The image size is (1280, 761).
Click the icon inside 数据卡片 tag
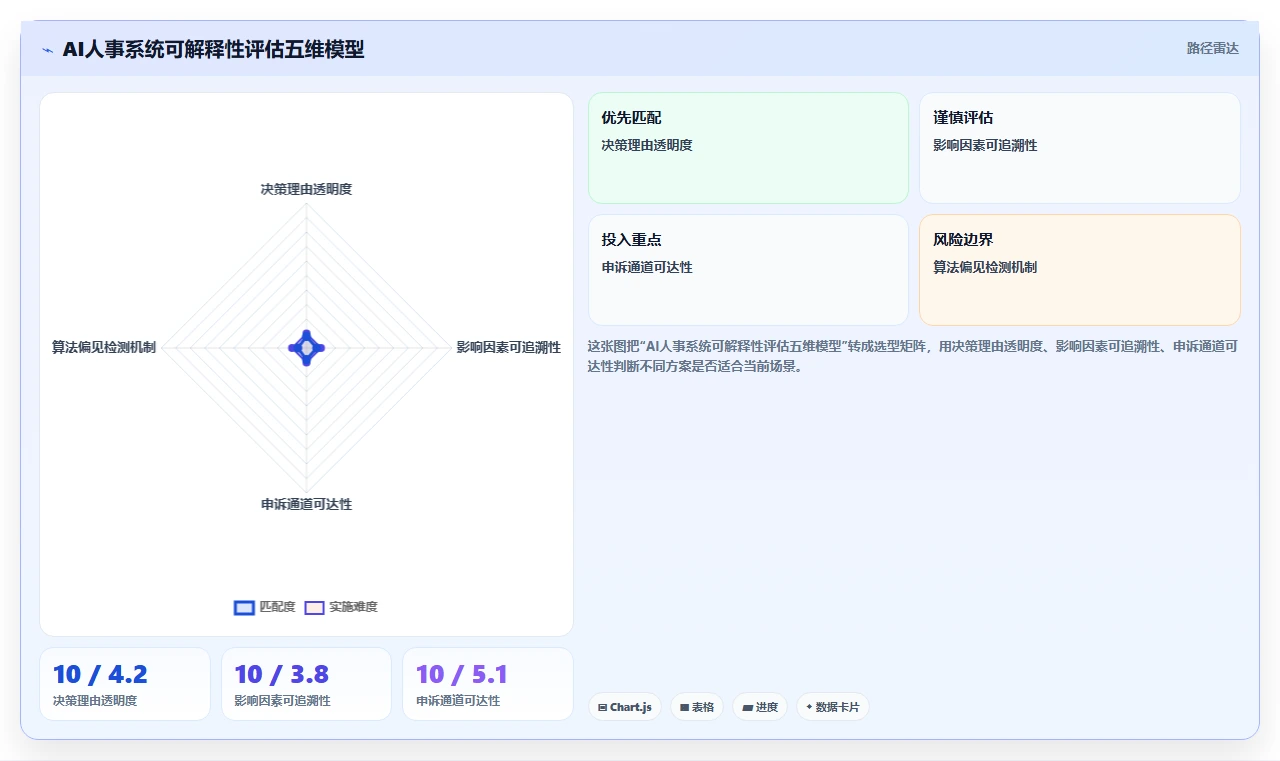809,707
